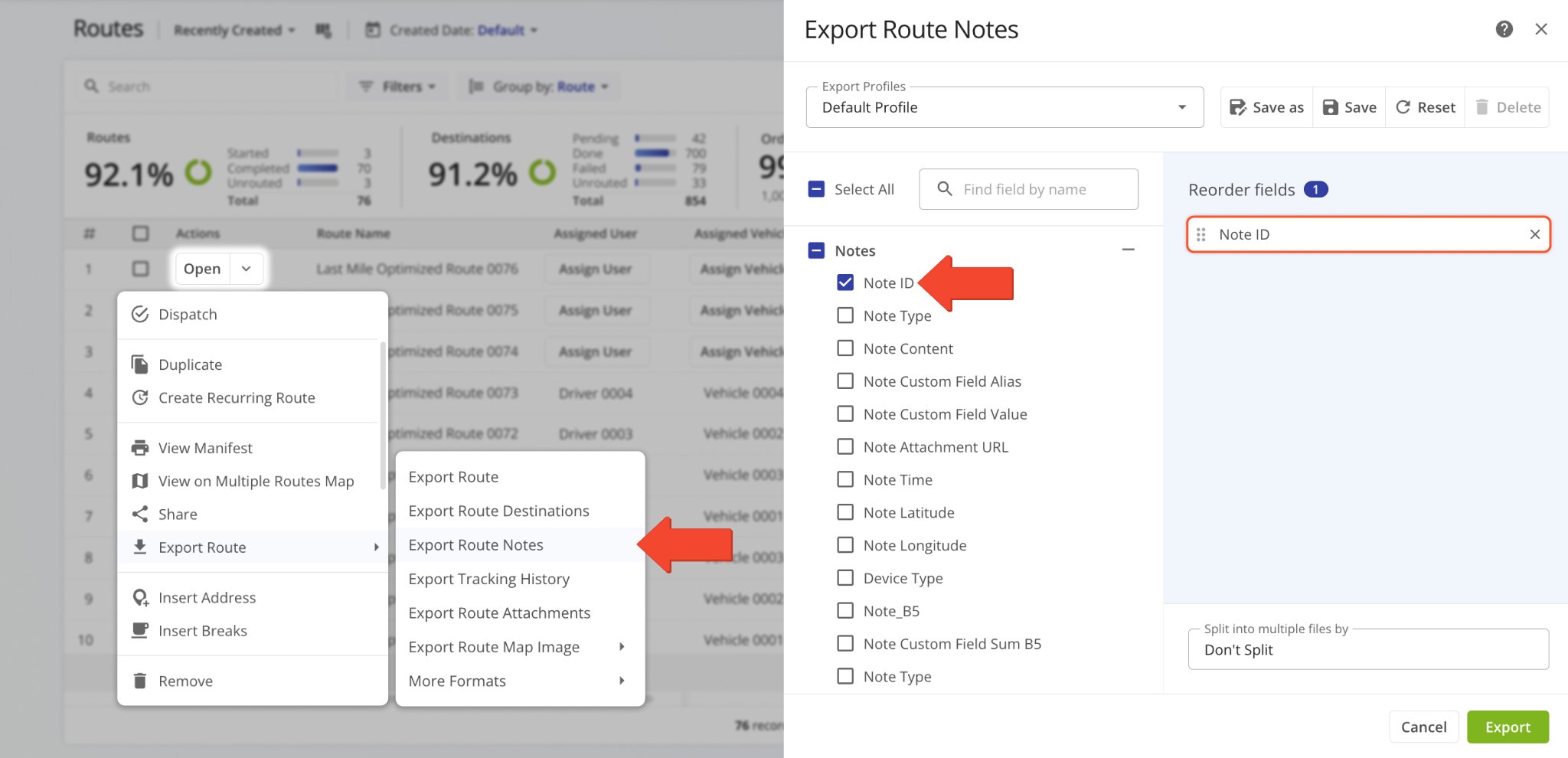This screenshot has width=1568, height=758.
Task: Click the Remove trash icon
Action: click(140, 681)
